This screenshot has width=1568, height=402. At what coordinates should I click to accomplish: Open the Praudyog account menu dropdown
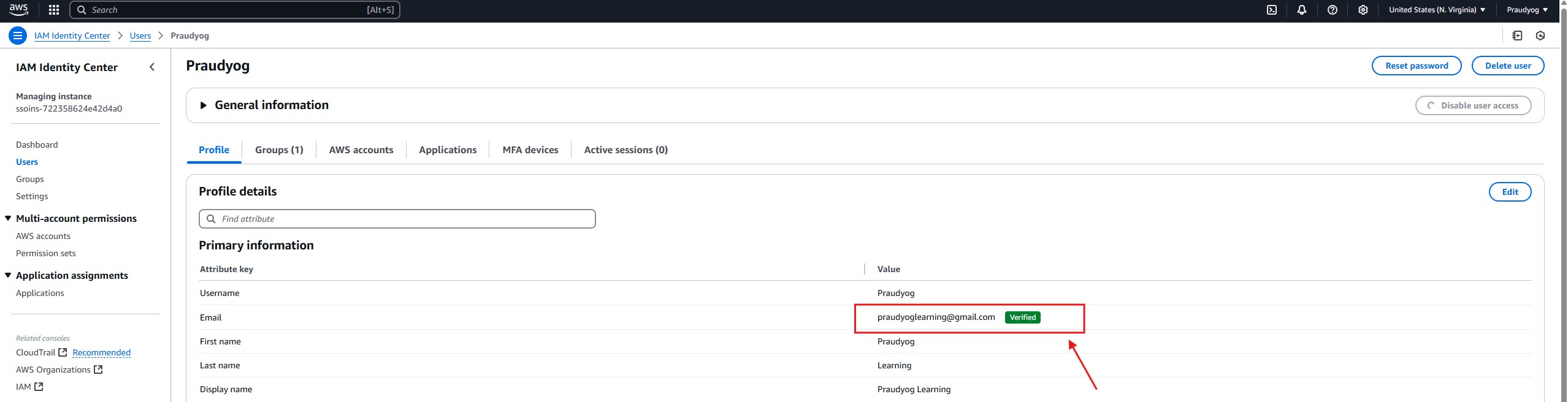coord(1527,10)
